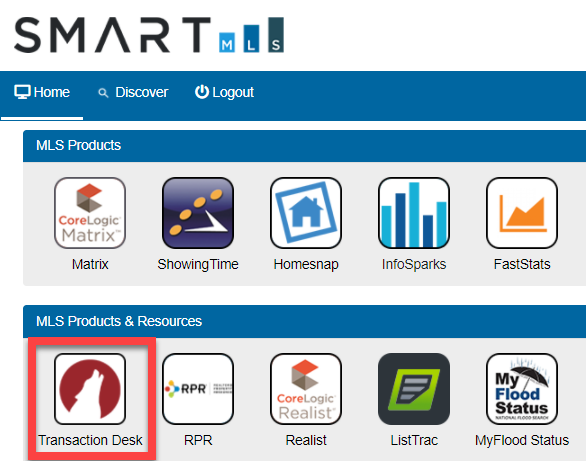Click the ShowingTime text label

(x=198, y=264)
